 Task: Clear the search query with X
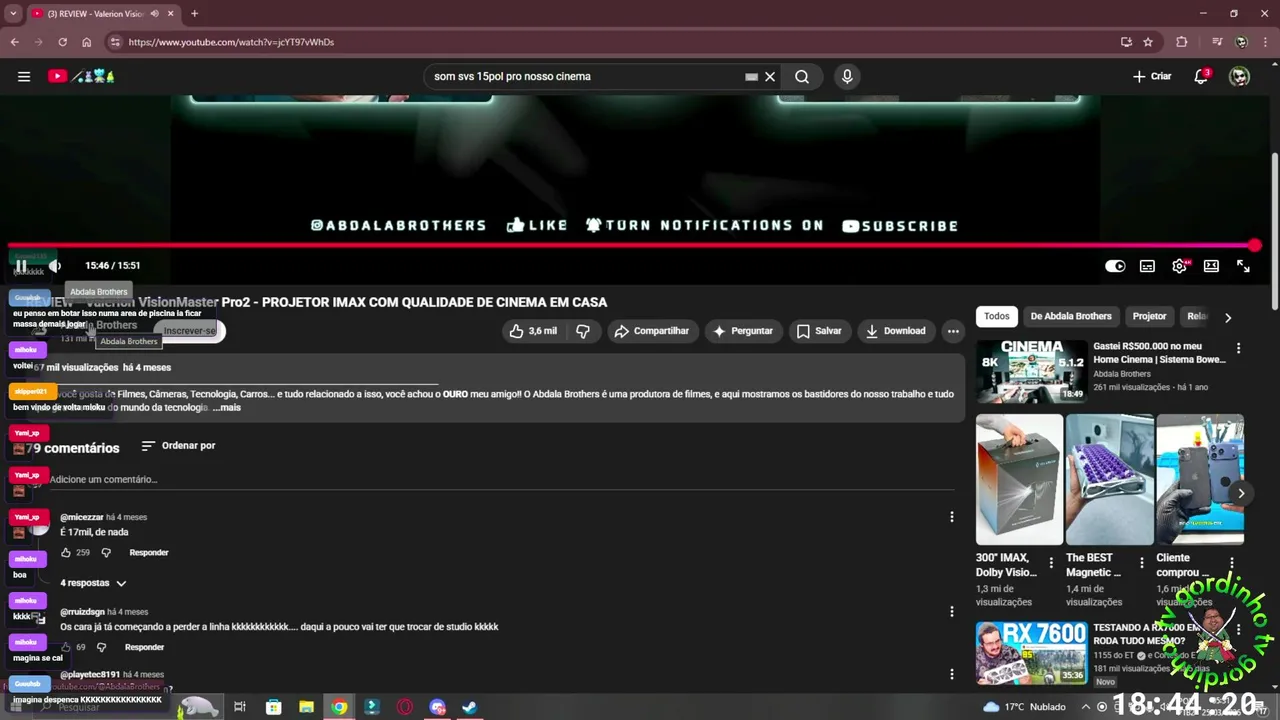point(770,76)
